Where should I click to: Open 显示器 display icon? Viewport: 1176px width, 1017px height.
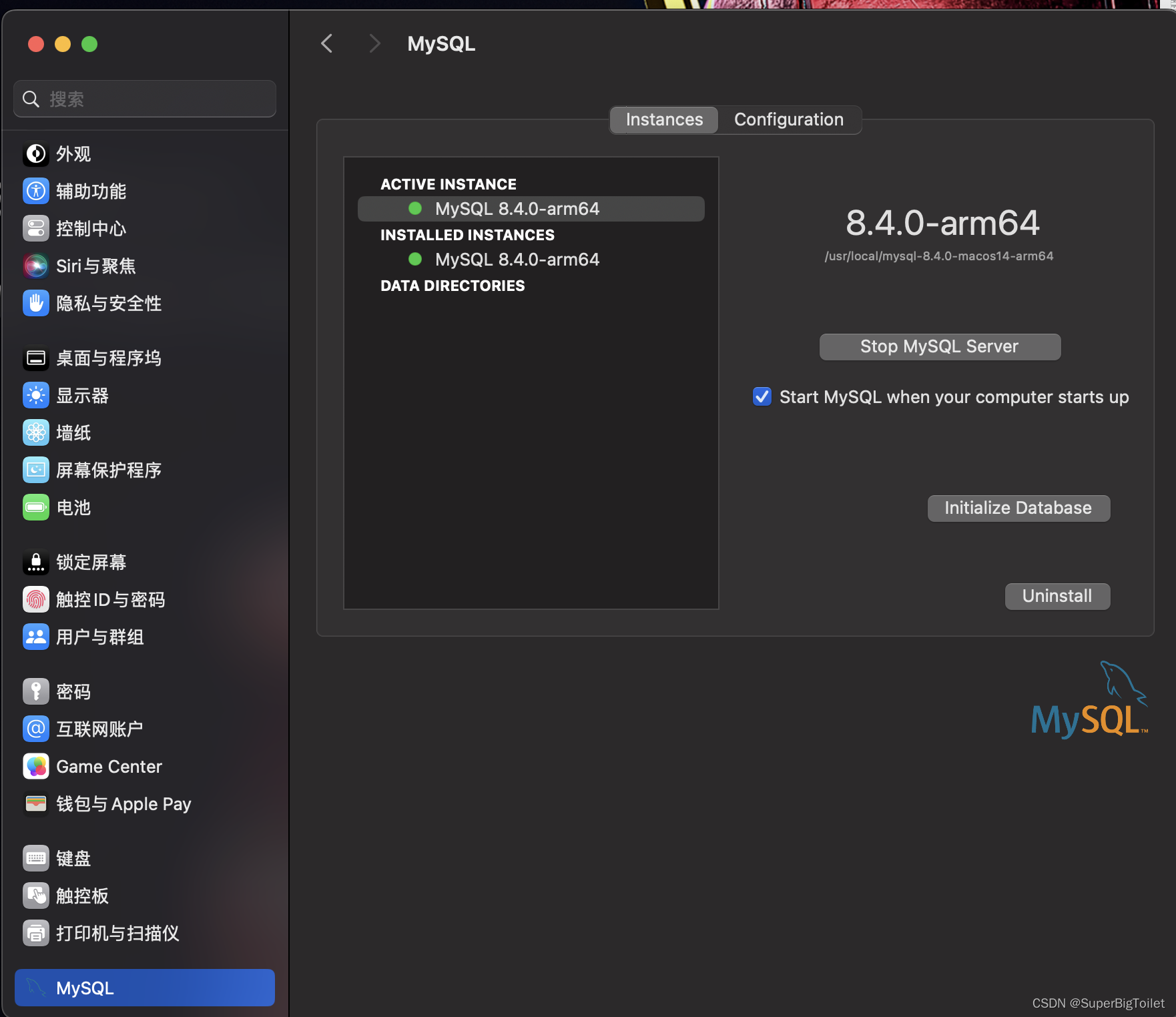pyautogui.click(x=36, y=396)
